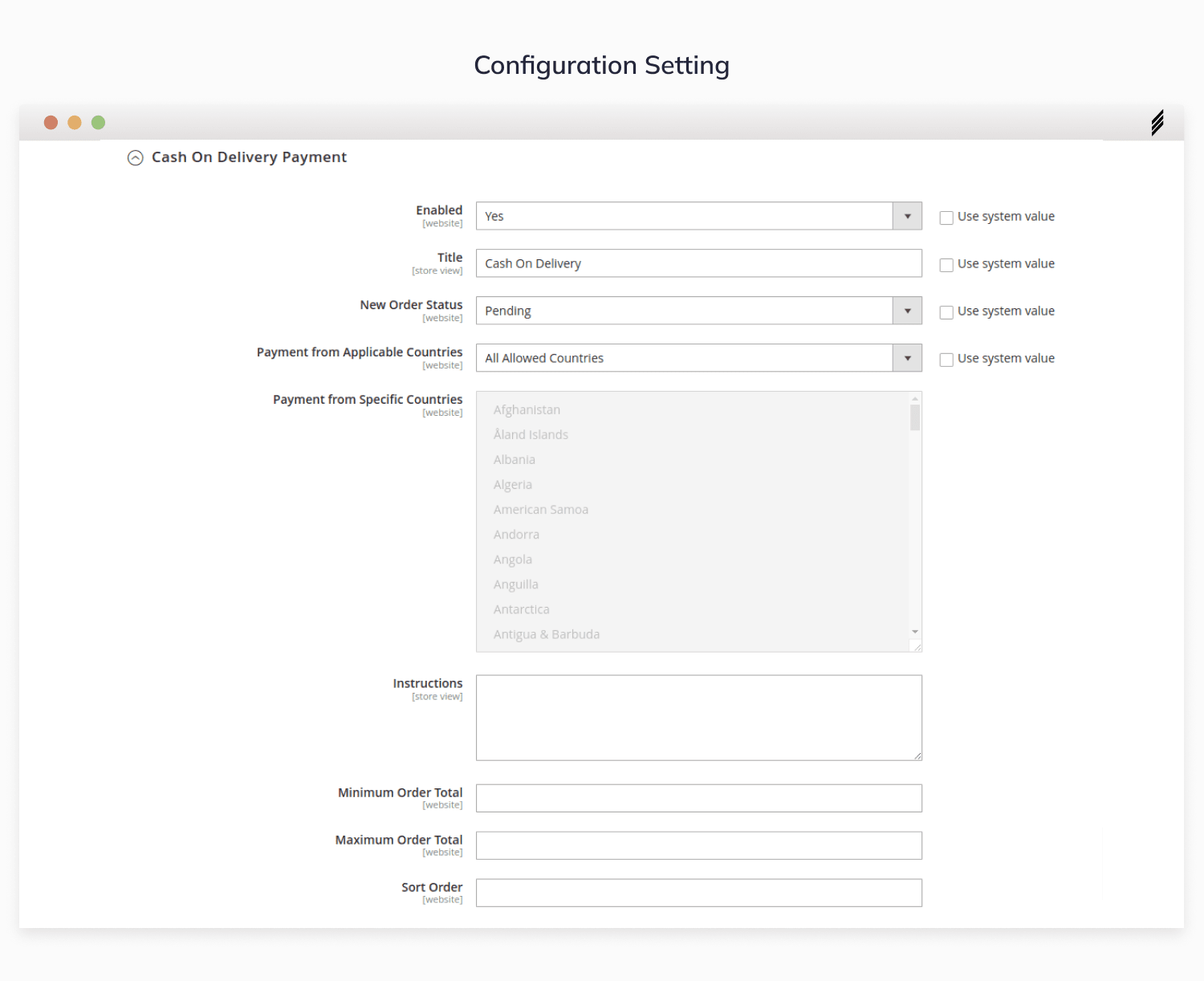Select Antarctica in the countries list
Screen dimensions: 1204x981
point(522,610)
